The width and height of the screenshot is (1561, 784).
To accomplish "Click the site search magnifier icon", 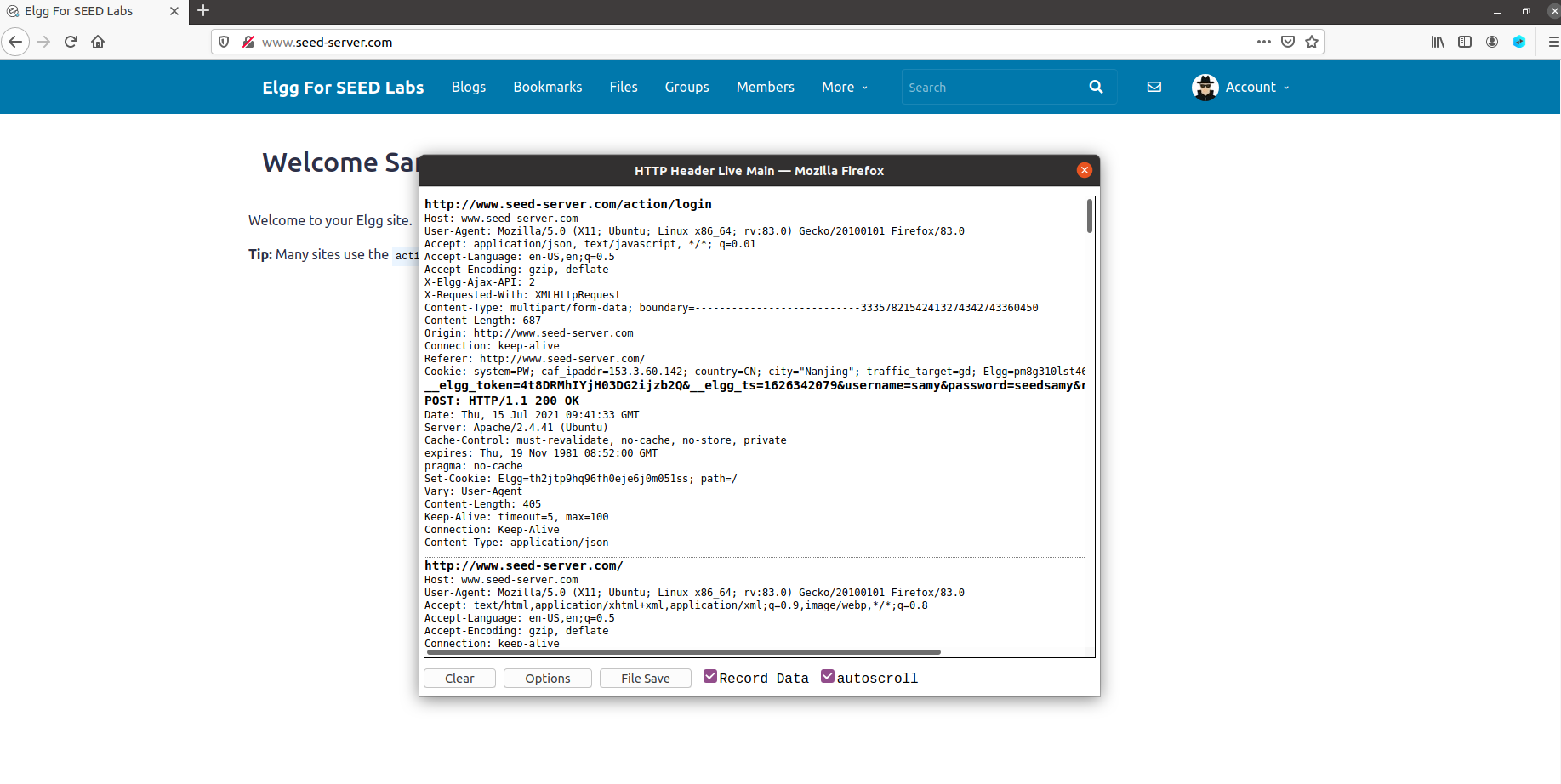I will coord(1096,87).
